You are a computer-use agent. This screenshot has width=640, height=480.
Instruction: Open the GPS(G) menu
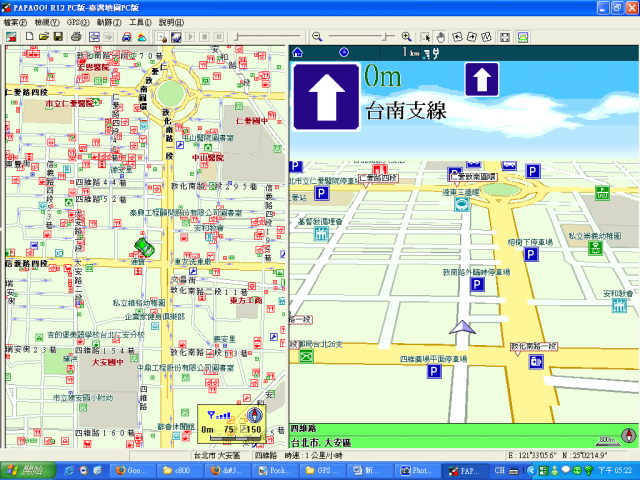pos(78,22)
